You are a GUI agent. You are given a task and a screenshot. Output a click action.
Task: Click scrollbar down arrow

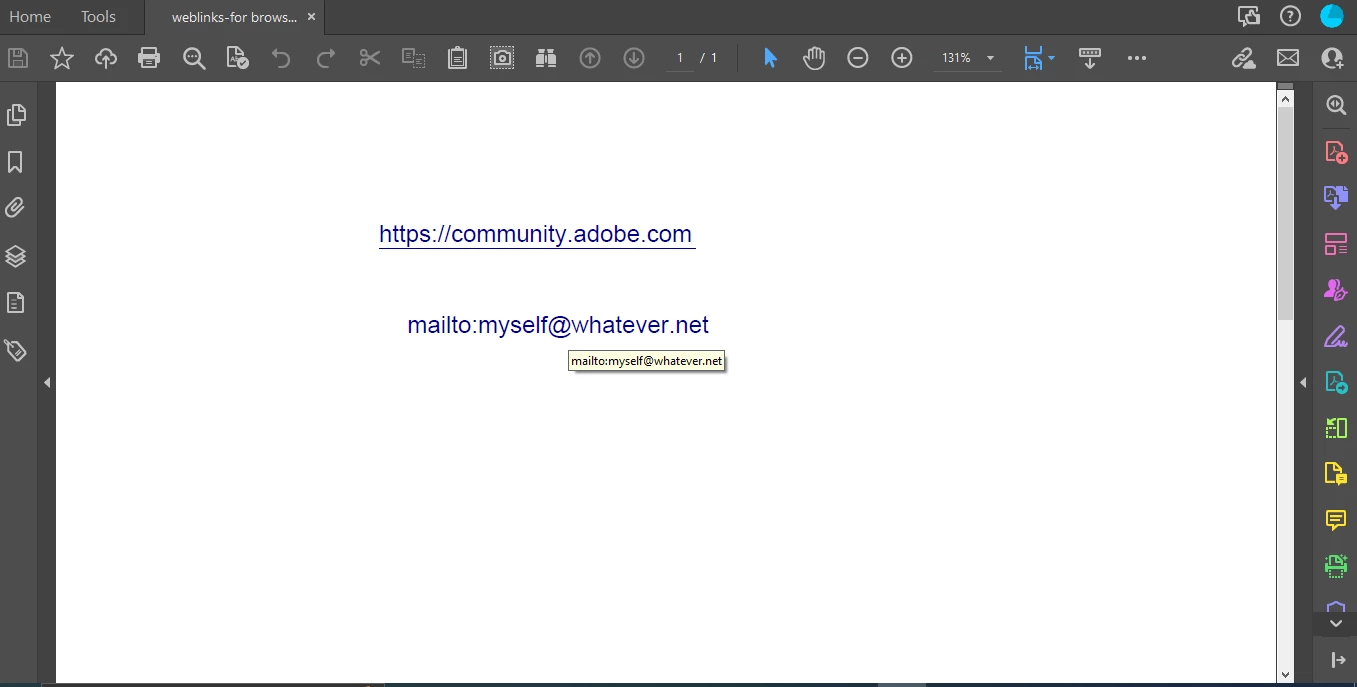1285,675
